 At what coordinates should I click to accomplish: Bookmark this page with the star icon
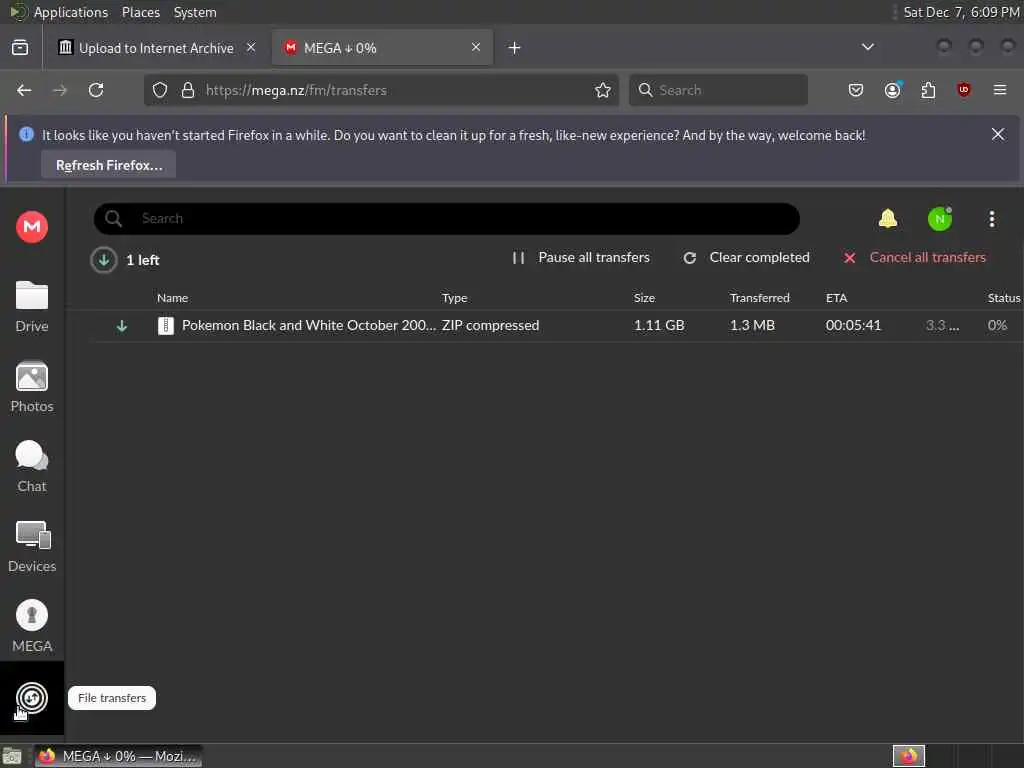603,90
